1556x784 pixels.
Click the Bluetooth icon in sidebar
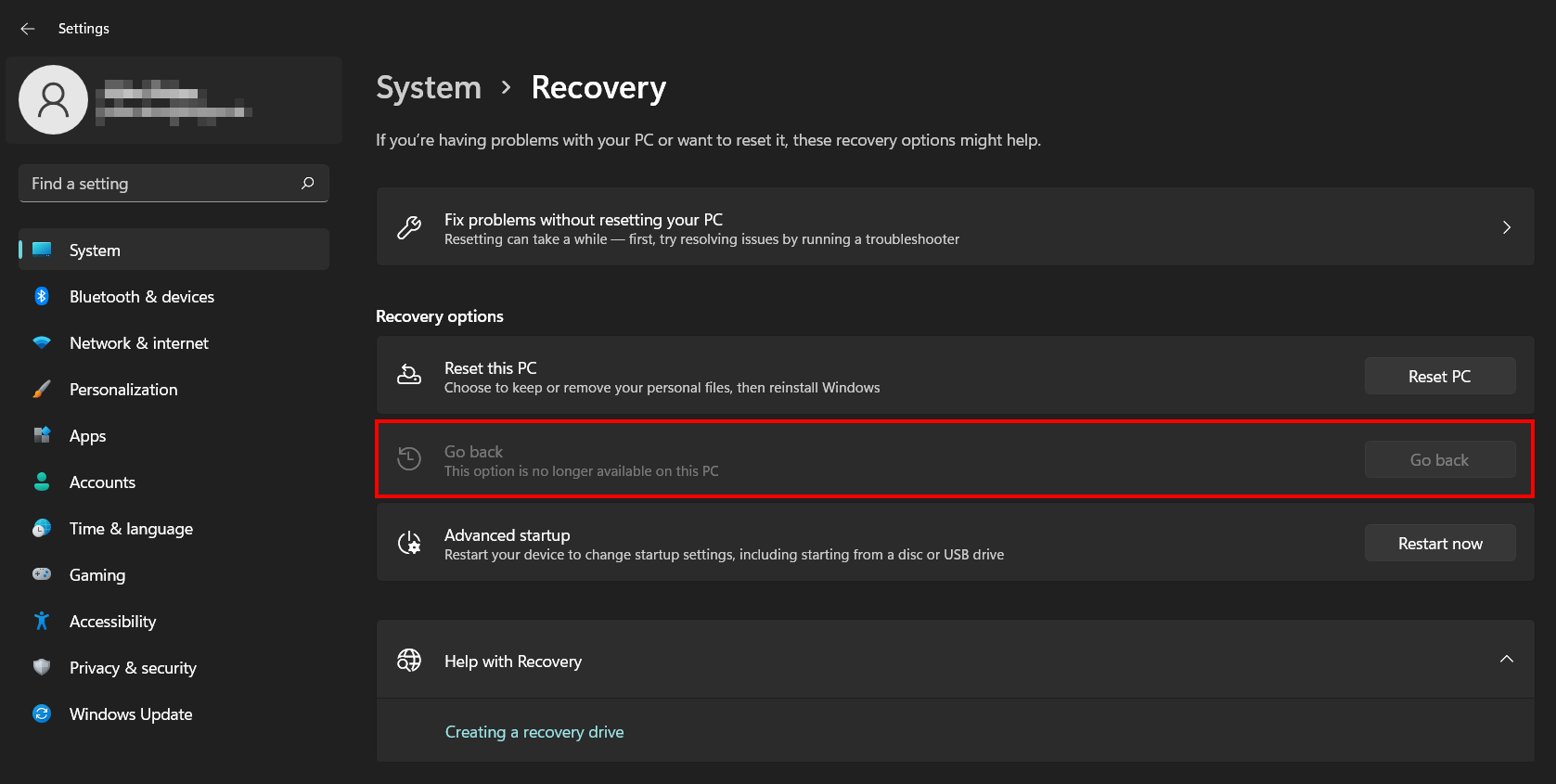click(42, 297)
